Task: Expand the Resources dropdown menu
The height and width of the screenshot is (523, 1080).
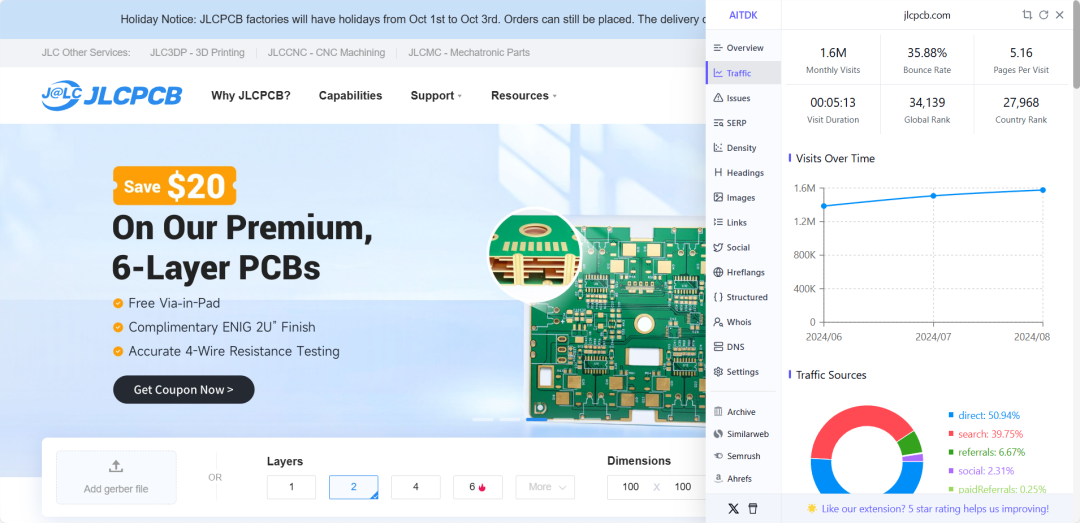Action: point(523,95)
